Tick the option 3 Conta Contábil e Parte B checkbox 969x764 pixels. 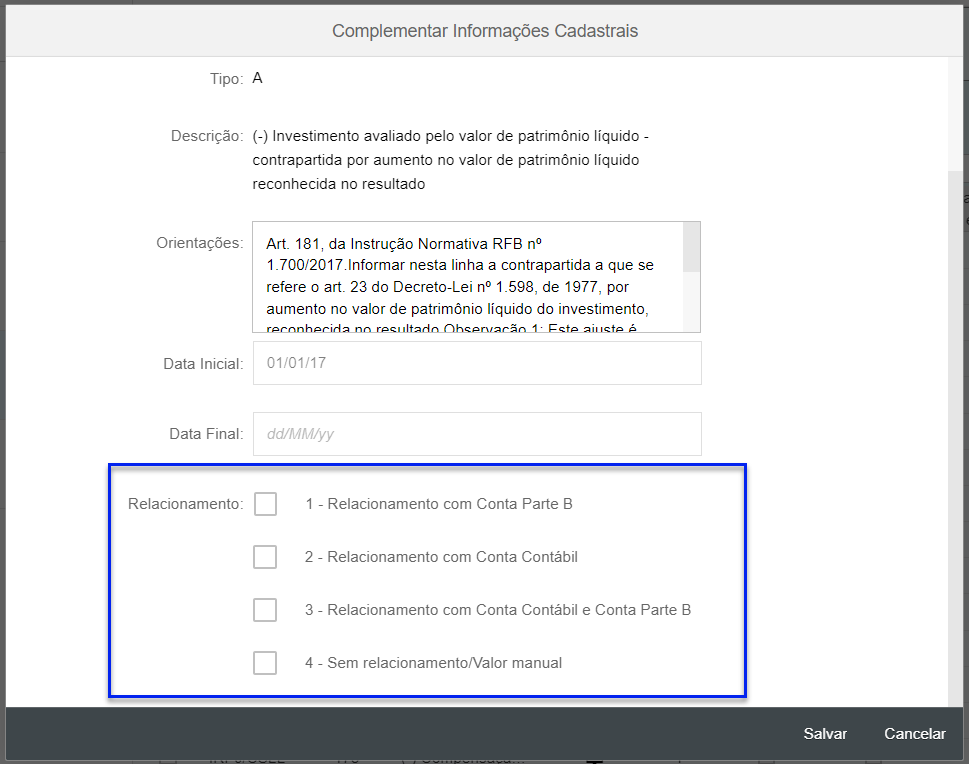tap(265, 610)
